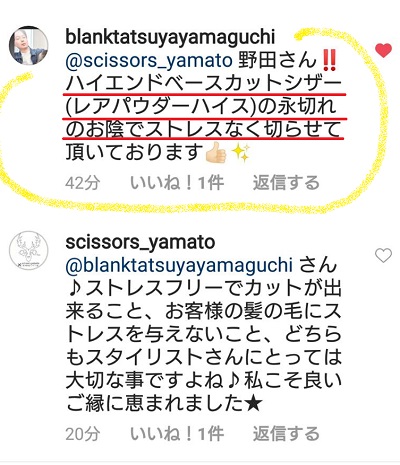The height and width of the screenshot is (465, 400).
Task: Follow the @scissors_yamato mention link
Action: pos(149,61)
